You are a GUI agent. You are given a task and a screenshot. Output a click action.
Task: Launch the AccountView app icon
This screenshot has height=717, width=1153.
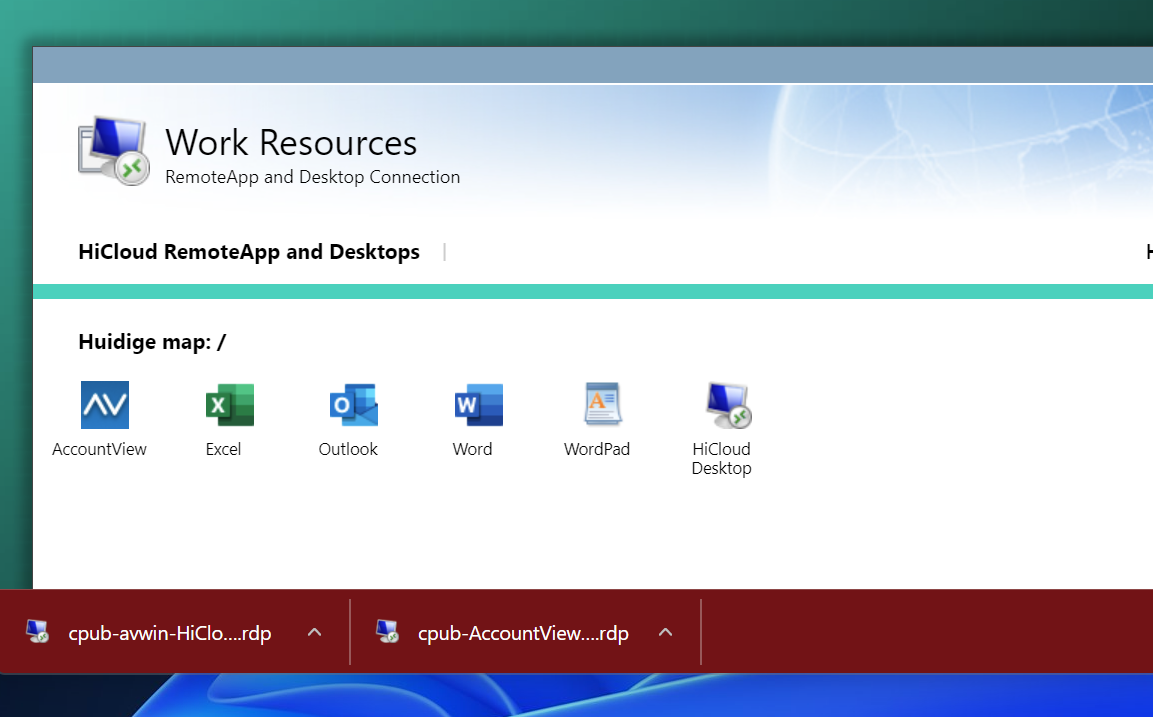[104, 404]
